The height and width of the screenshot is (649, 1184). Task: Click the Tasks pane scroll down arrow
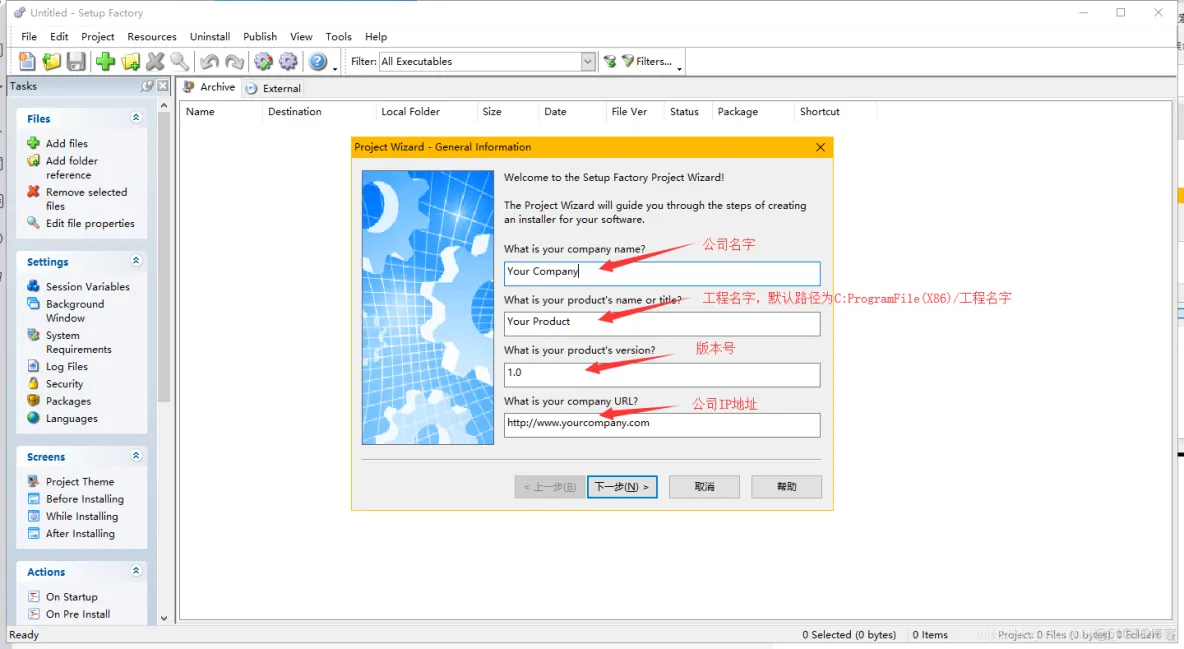coord(164,617)
